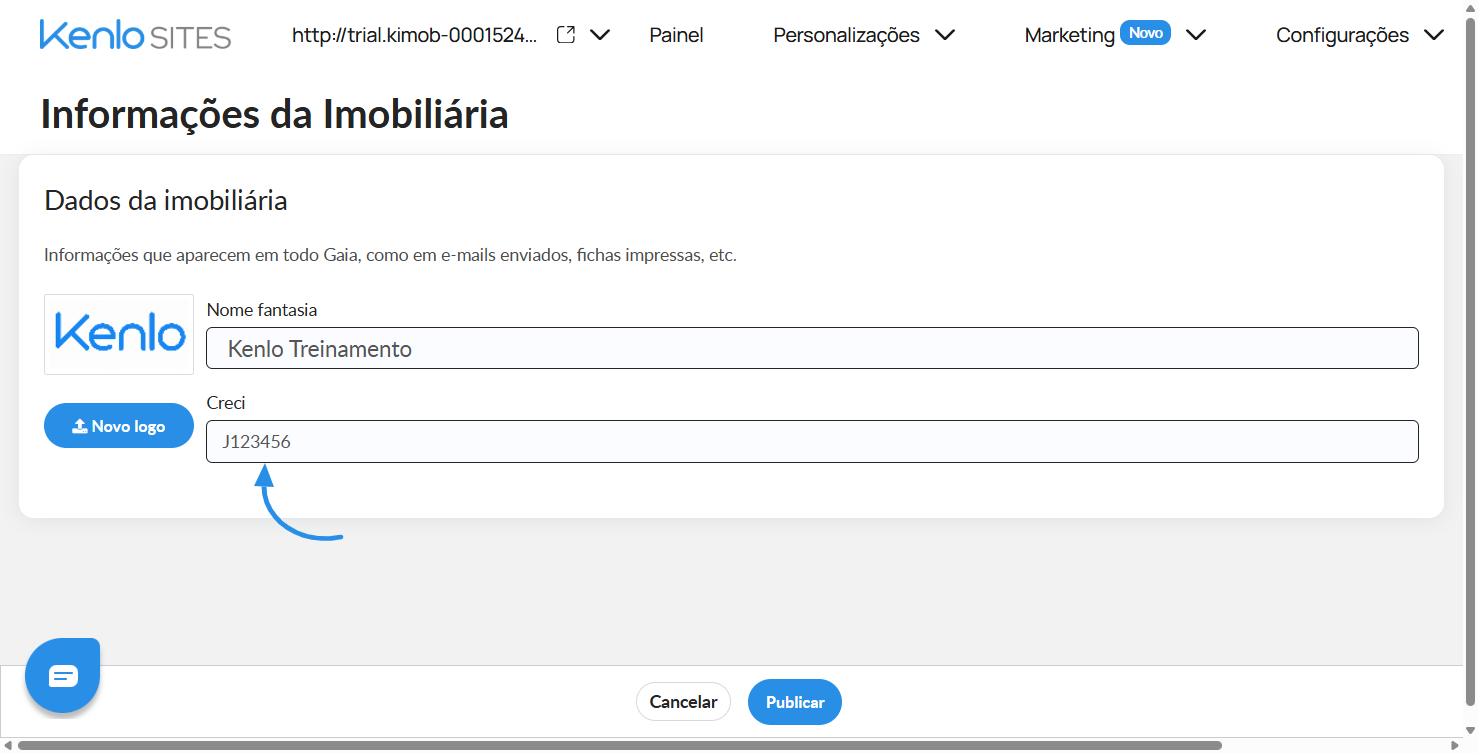Click the trial site URL link

[415, 35]
